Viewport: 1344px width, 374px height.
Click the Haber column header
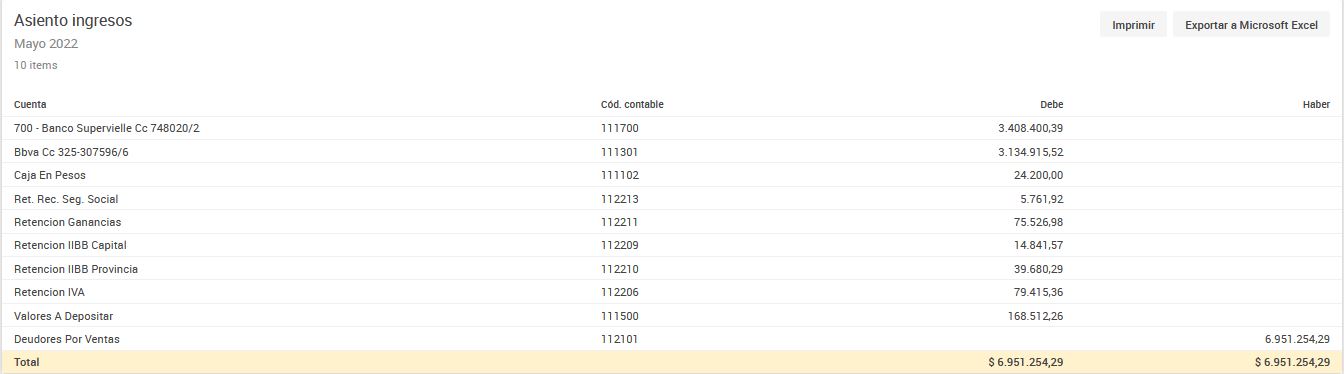[x=1316, y=104]
